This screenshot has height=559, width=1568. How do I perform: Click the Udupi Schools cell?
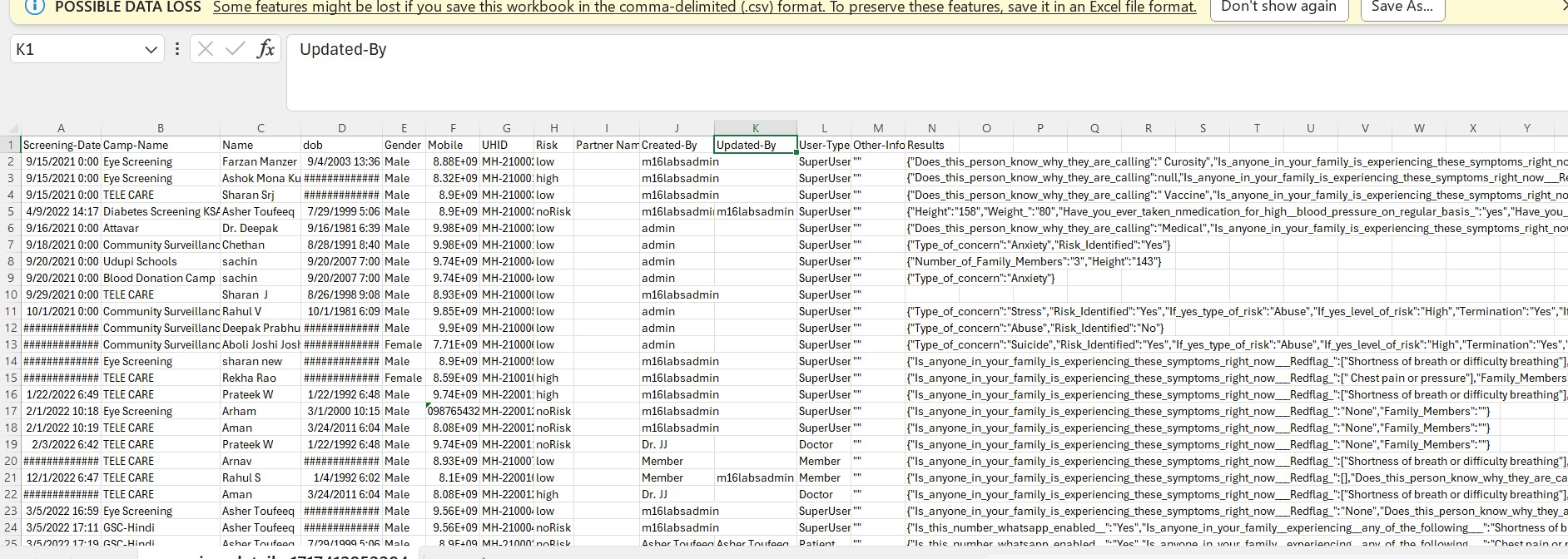pyautogui.click(x=161, y=261)
